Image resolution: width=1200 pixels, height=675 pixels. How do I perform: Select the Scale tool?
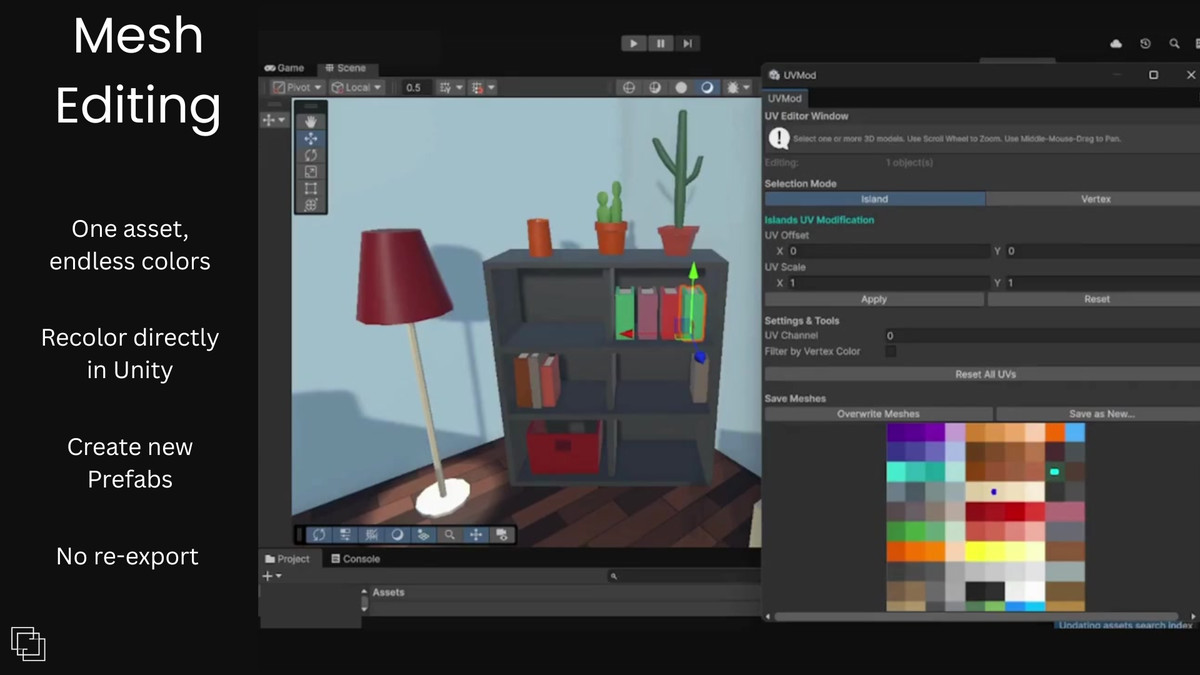tap(311, 170)
